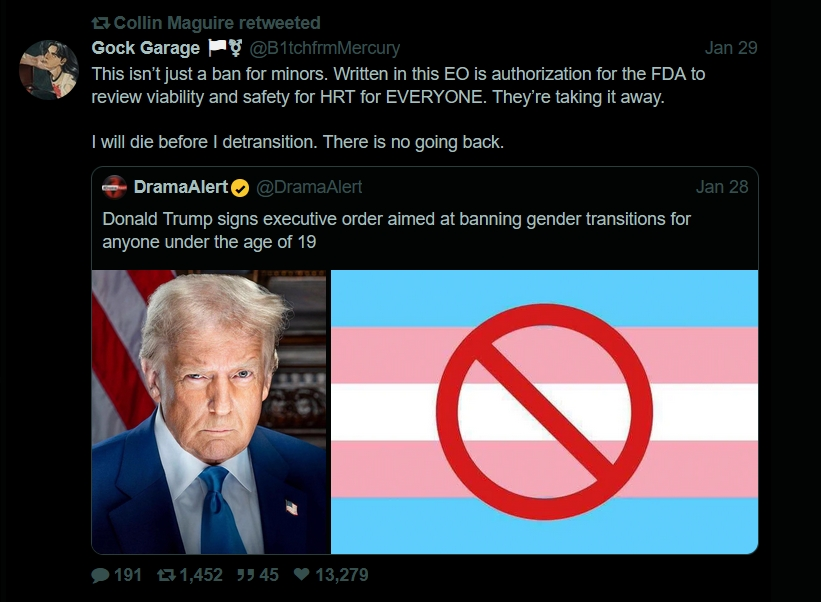Open DramaAlert's small profile avatar
821x602 pixels.
(x=114, y=187)
